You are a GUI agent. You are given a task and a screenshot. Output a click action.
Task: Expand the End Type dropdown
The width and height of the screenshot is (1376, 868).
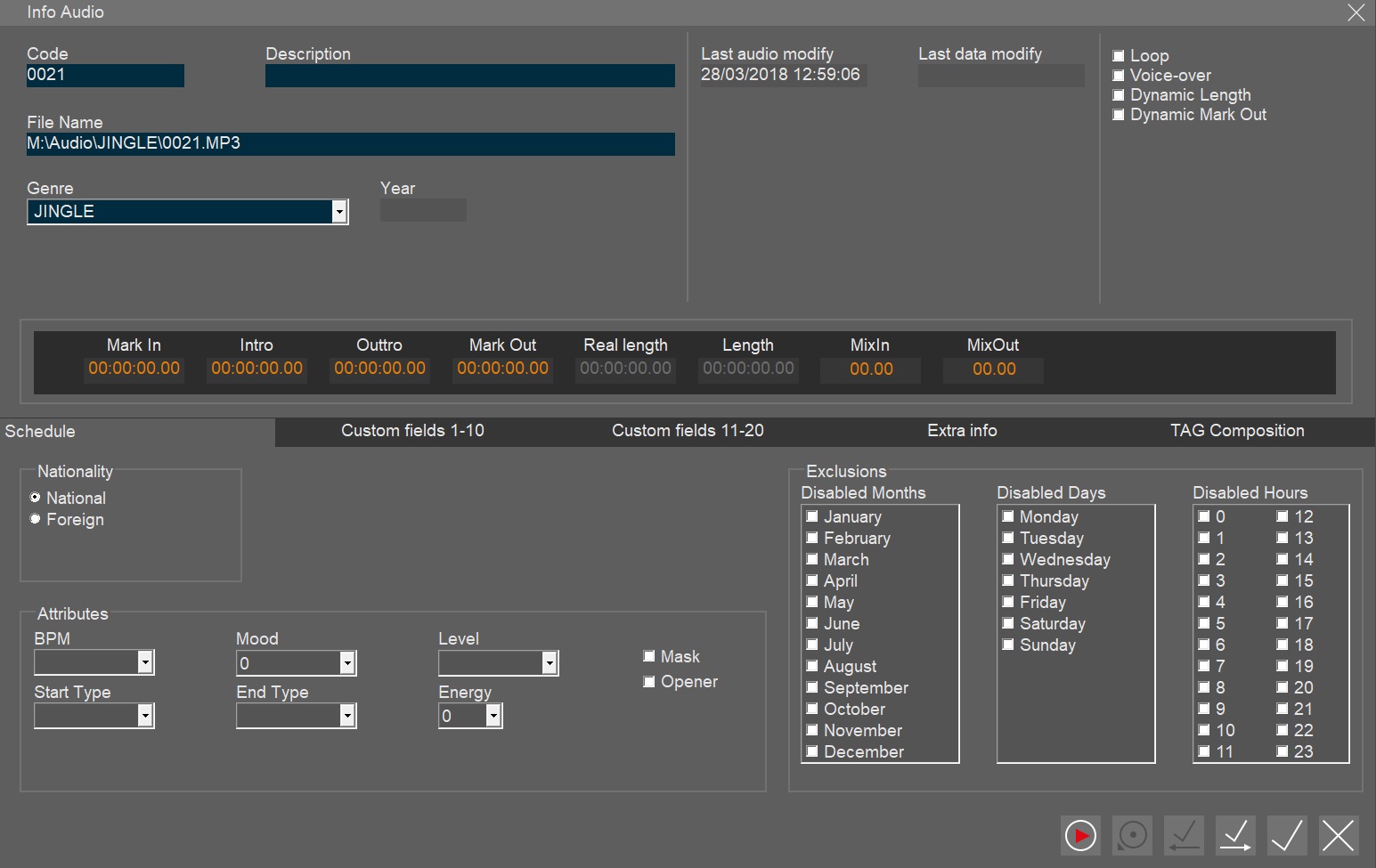point(347,716)
